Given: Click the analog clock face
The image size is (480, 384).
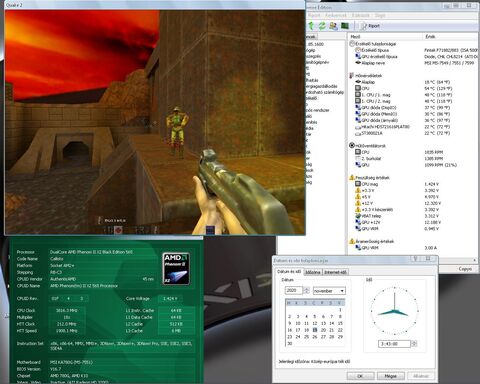Looking at the screenshot, I should [395, 311].
